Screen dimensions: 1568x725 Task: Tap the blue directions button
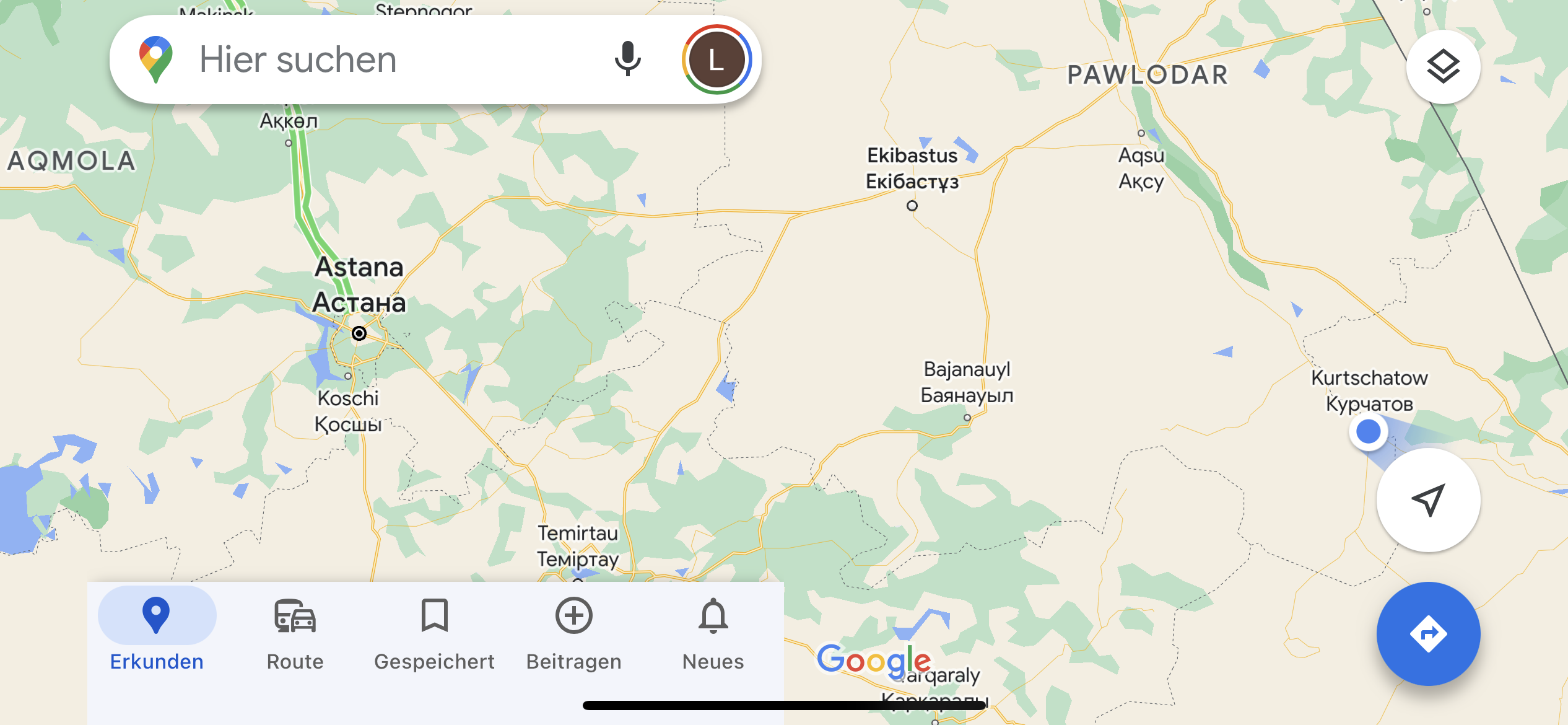pyautogui.click(x=1428, y=633)
